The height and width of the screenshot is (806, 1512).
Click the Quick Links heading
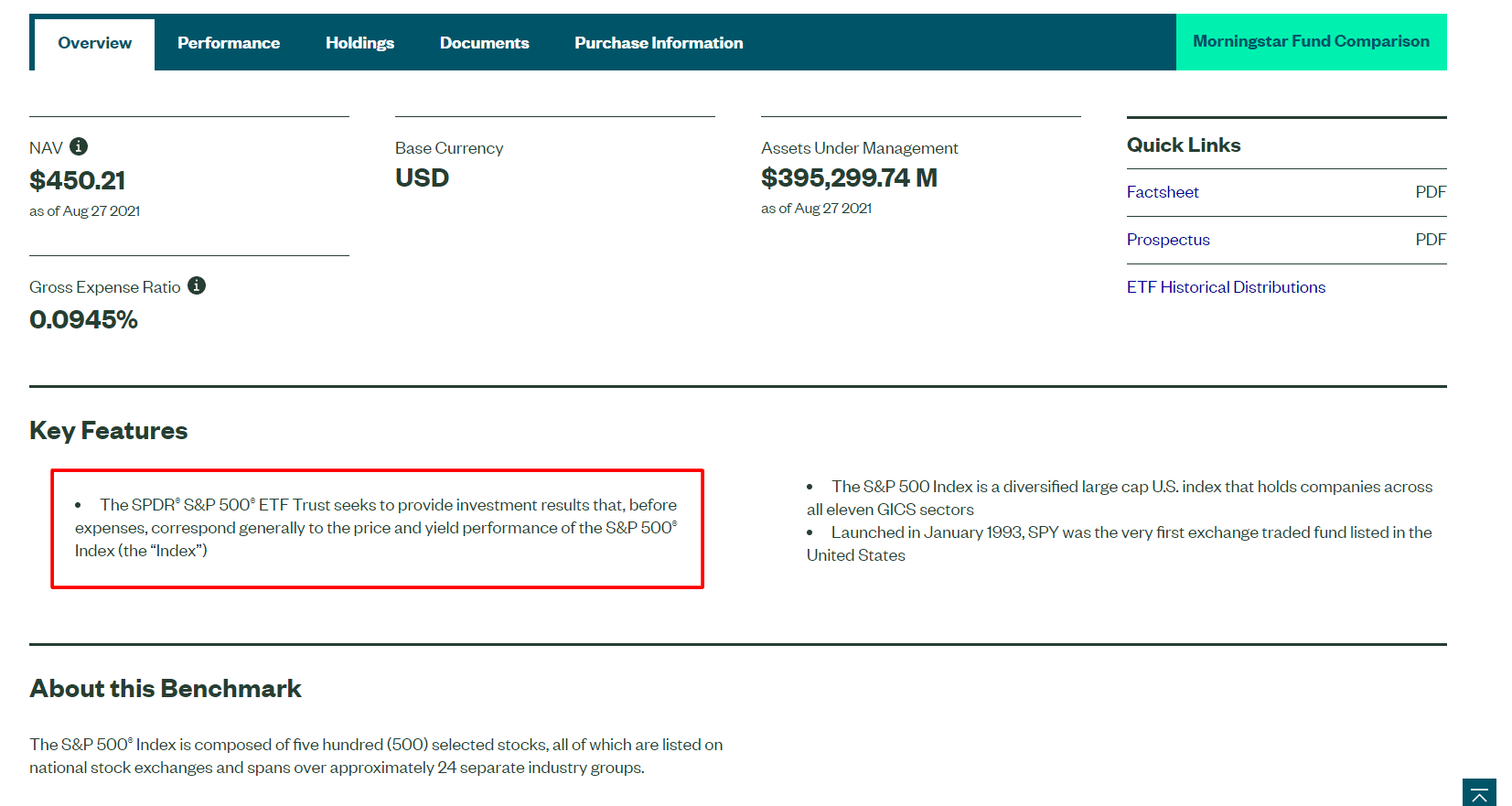click(1184, 145)
